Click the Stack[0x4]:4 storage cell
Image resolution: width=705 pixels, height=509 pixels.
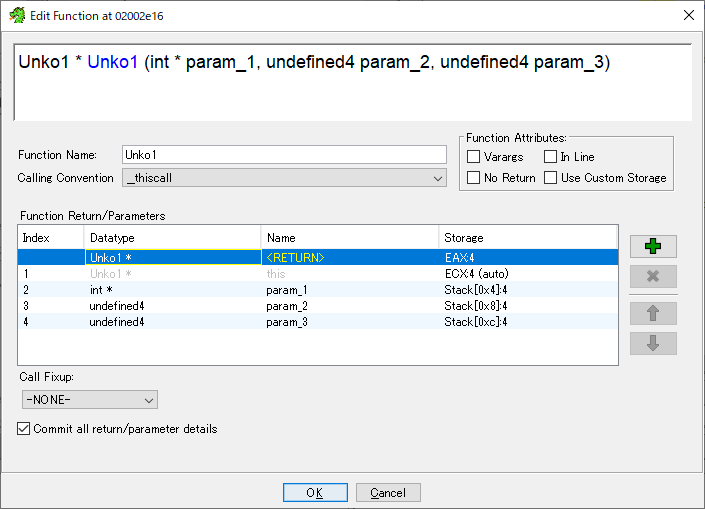click(x=528, y=290)
